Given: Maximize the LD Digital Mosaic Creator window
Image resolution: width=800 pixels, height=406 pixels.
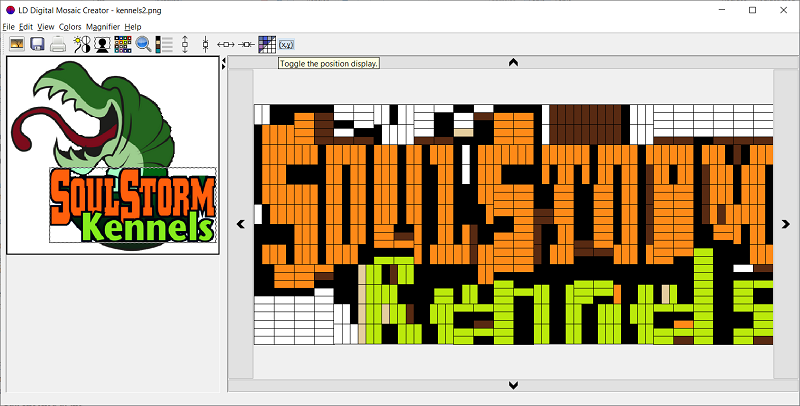Looking at the screenshot, I should pos(752,10).
